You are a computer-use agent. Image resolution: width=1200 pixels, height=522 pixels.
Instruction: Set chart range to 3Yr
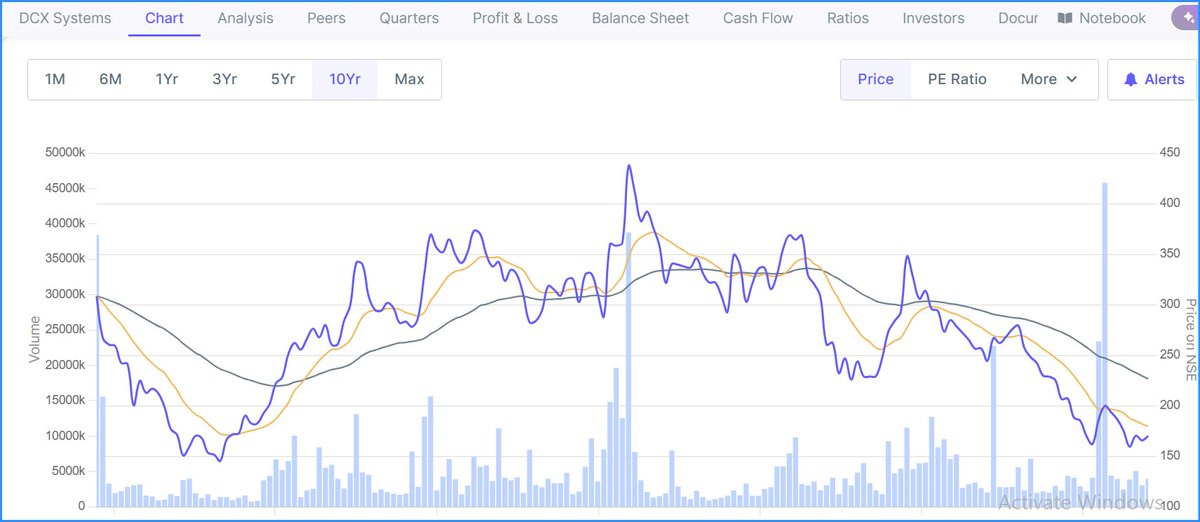click(224, 79)
